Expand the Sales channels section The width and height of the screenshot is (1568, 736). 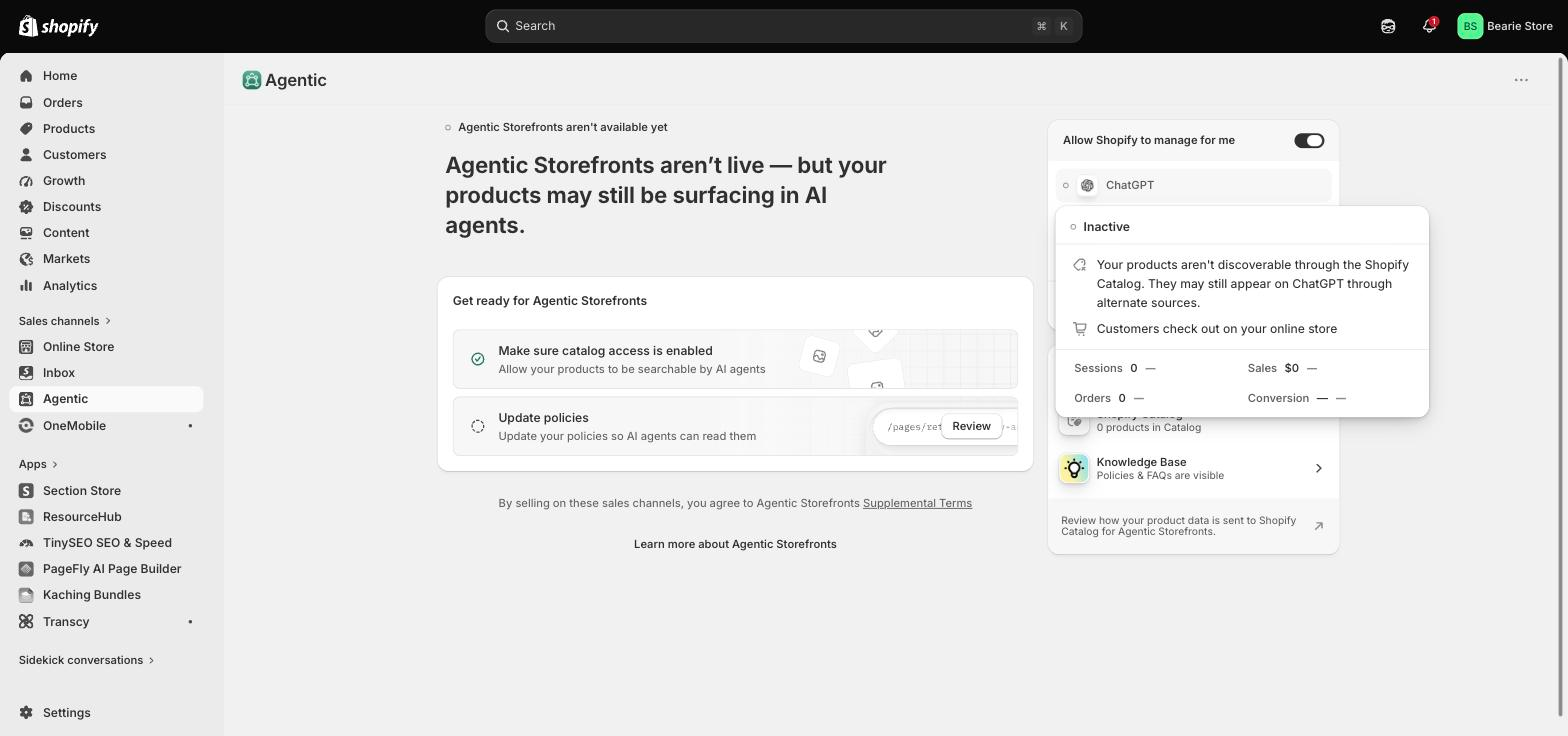click(x=65, y=320)
